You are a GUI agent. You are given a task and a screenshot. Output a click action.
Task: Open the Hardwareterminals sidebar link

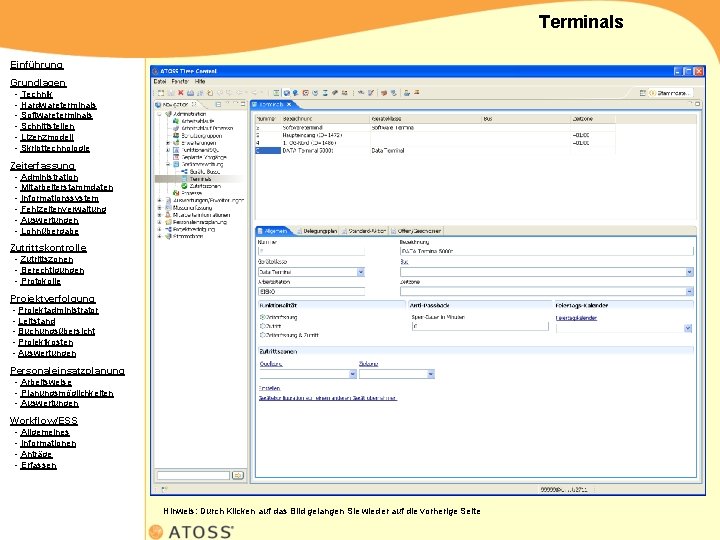tap(58, 105)
